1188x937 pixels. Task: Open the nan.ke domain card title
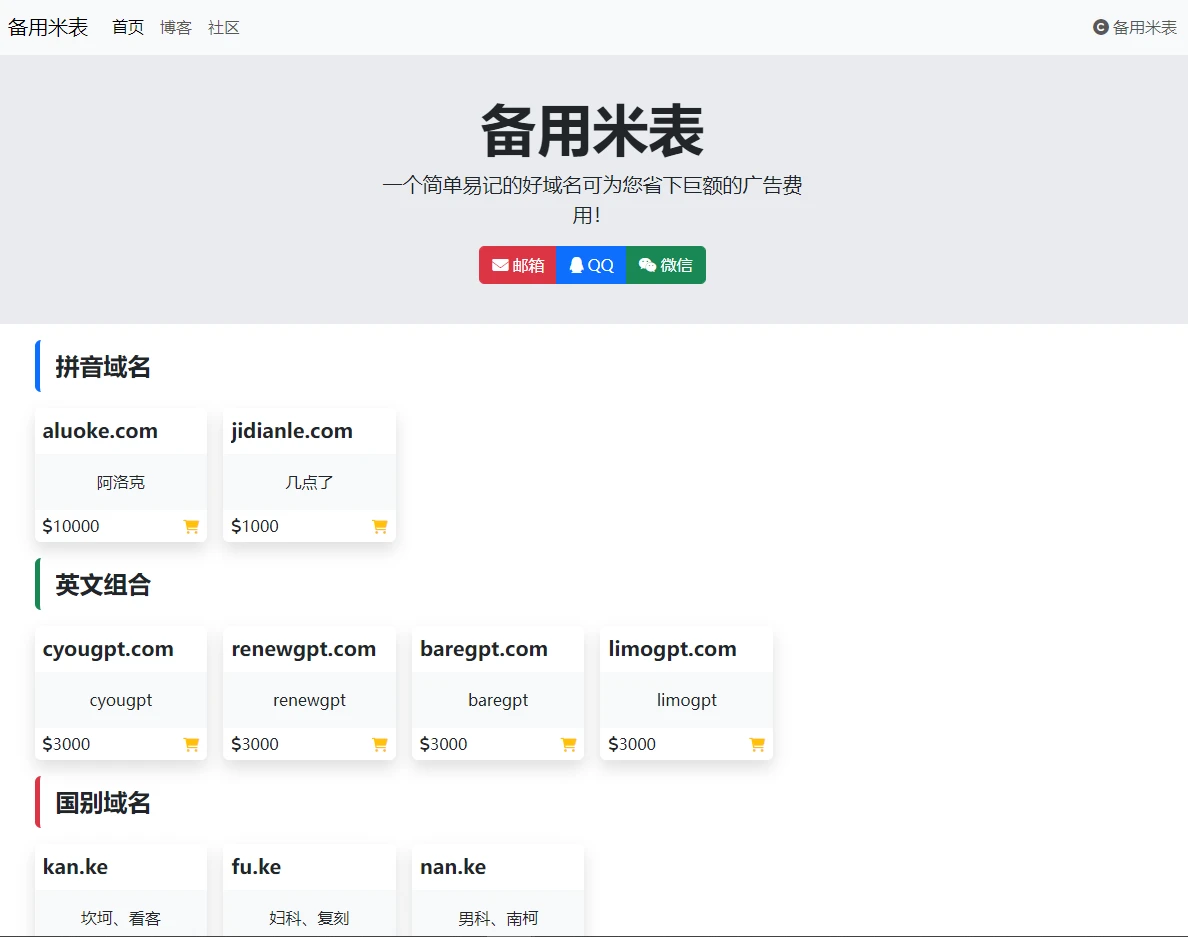pyautogui.click(x=453, y=867)
